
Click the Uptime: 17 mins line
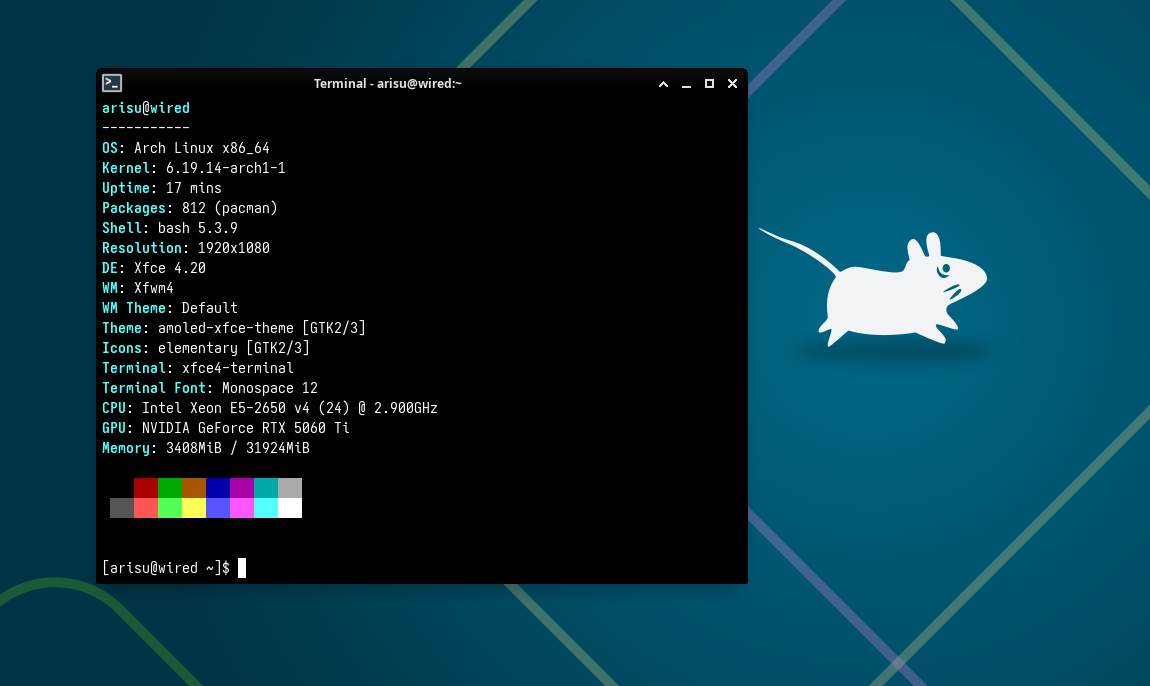[161, 188]
